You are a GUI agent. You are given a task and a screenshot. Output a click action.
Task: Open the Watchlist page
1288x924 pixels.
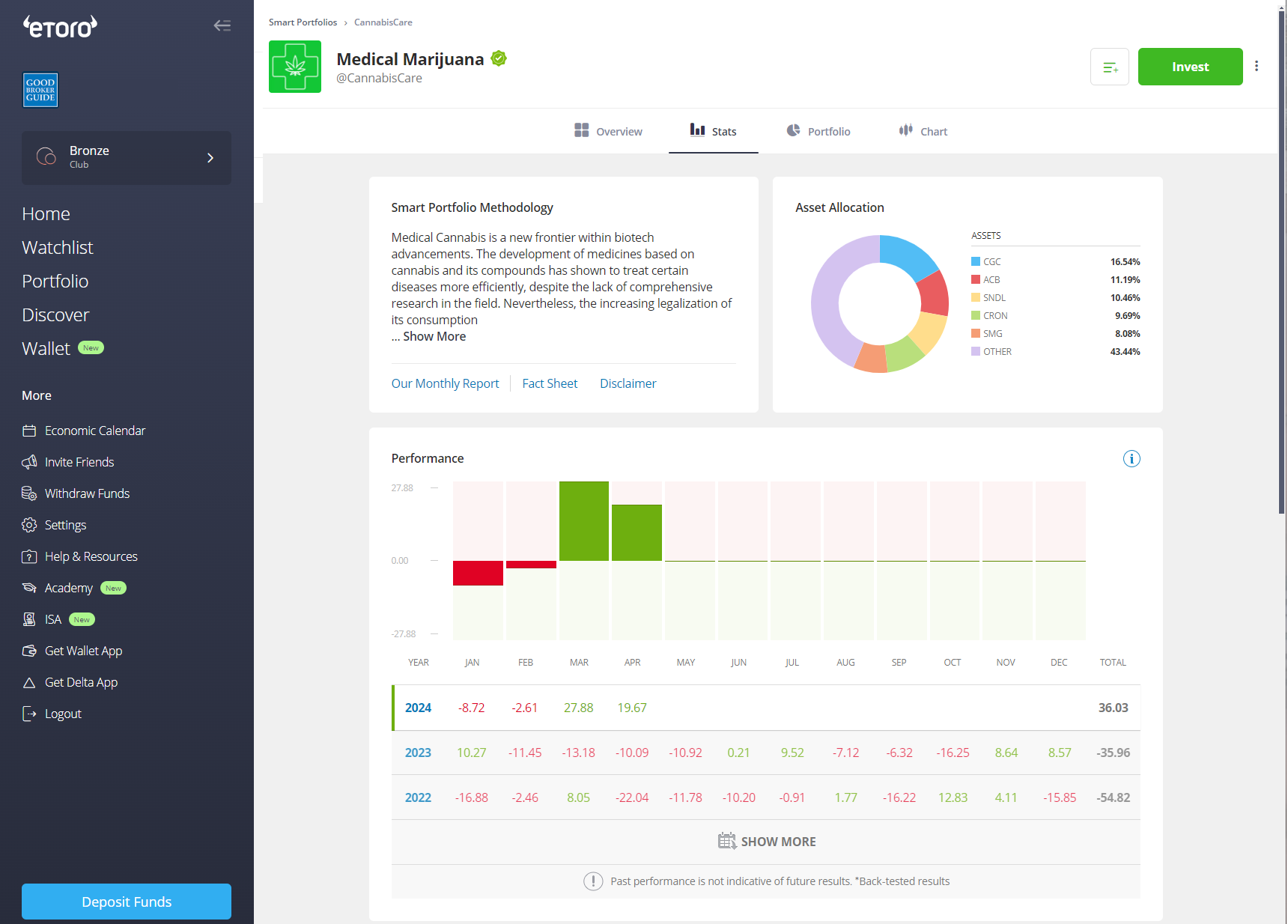click(x=58, y=248)
